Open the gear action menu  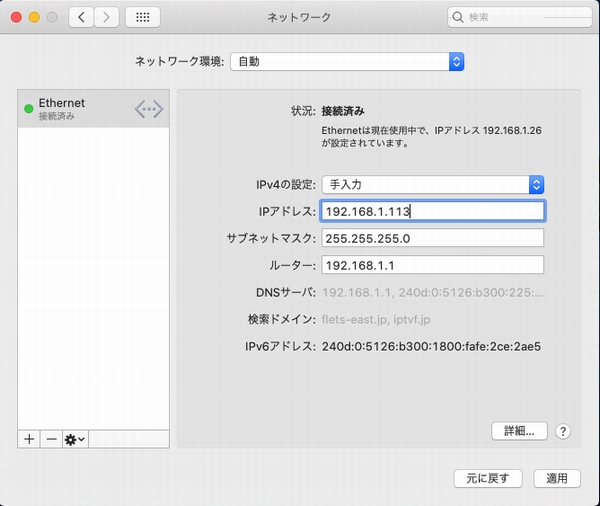coord(75,439)
